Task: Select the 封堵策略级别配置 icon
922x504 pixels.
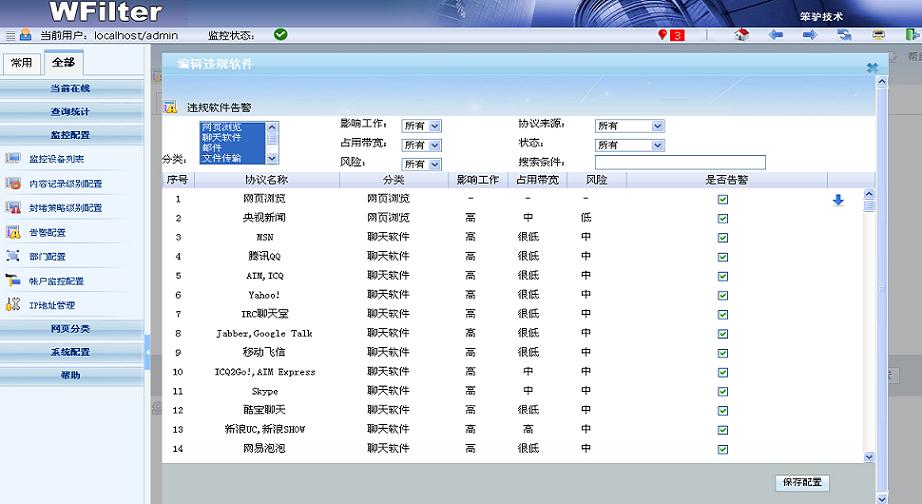Action: point(13,208)
